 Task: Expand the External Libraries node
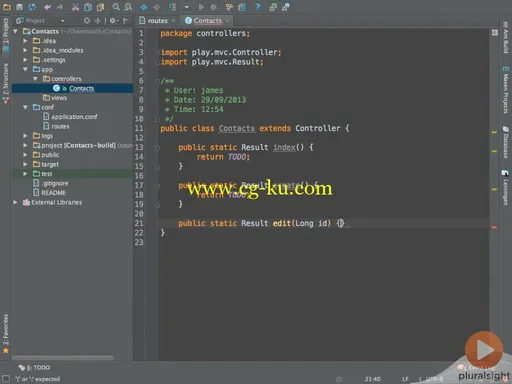pyautogui.click(x=15, y=202)
